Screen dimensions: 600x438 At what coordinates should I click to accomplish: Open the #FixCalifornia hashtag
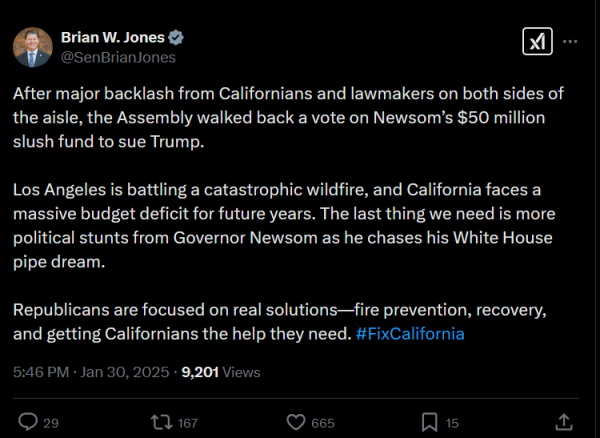click(x=410, y=333)
